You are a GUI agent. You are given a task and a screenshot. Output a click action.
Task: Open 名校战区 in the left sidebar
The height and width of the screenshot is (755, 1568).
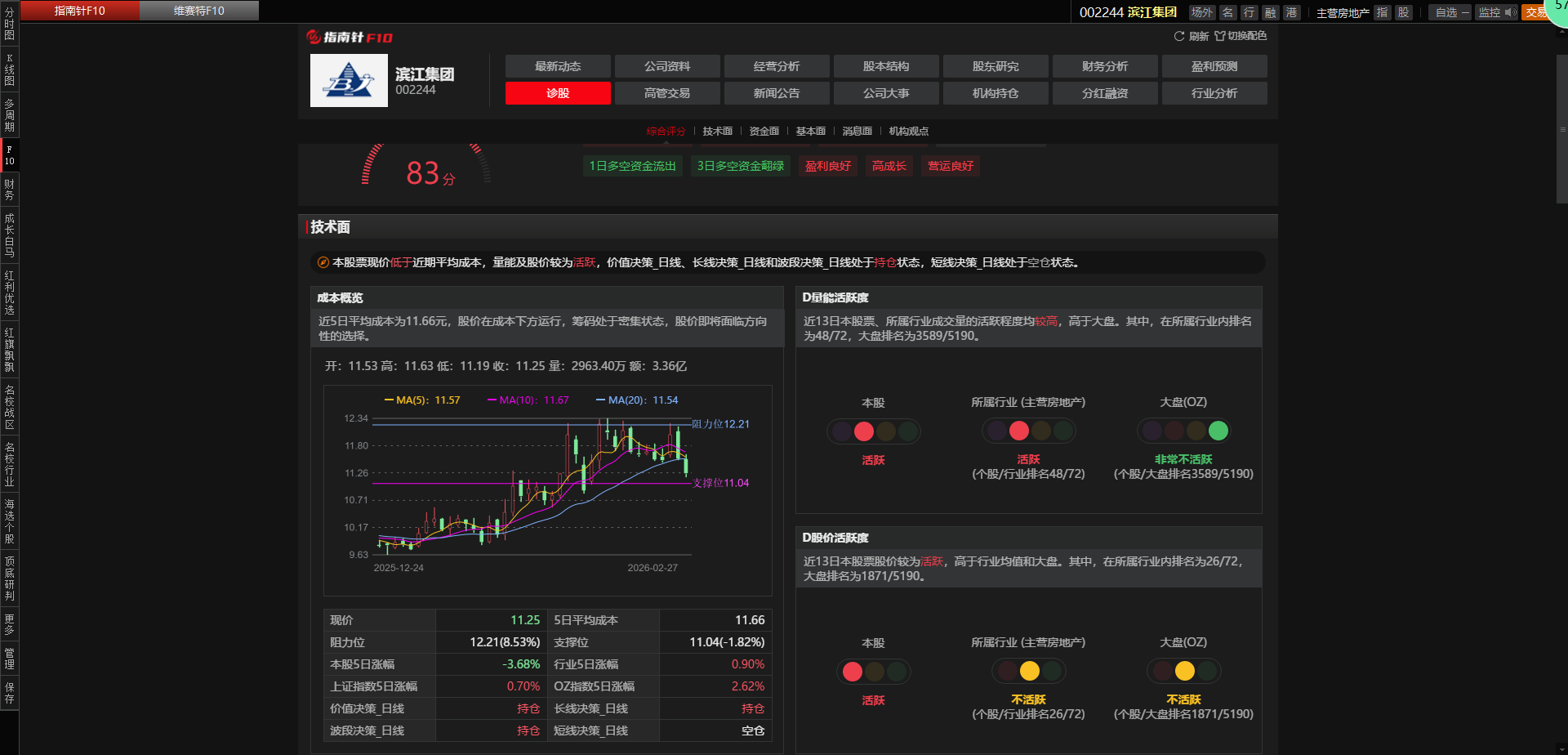[9, 407]
